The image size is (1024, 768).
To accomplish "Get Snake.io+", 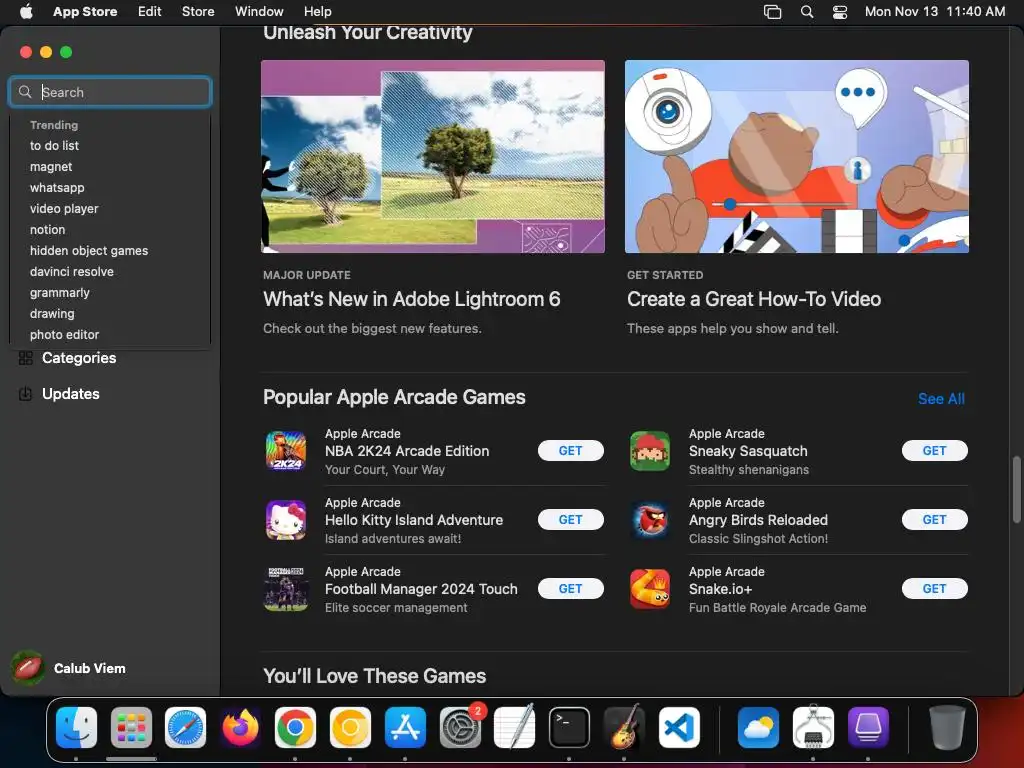I will [934, 589].
